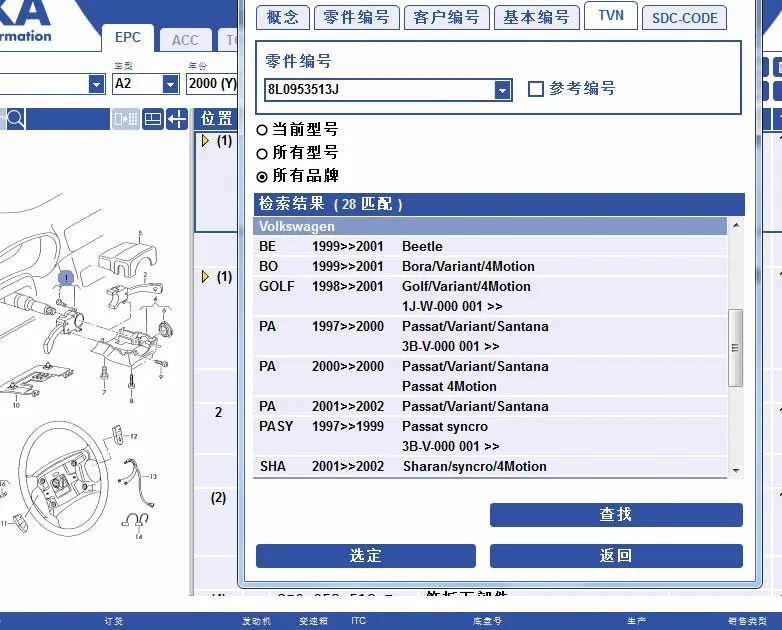The height and width of the screenshot is (630, 782).
Task: Click the 生产 status bar entry
Action: (636, 621)
